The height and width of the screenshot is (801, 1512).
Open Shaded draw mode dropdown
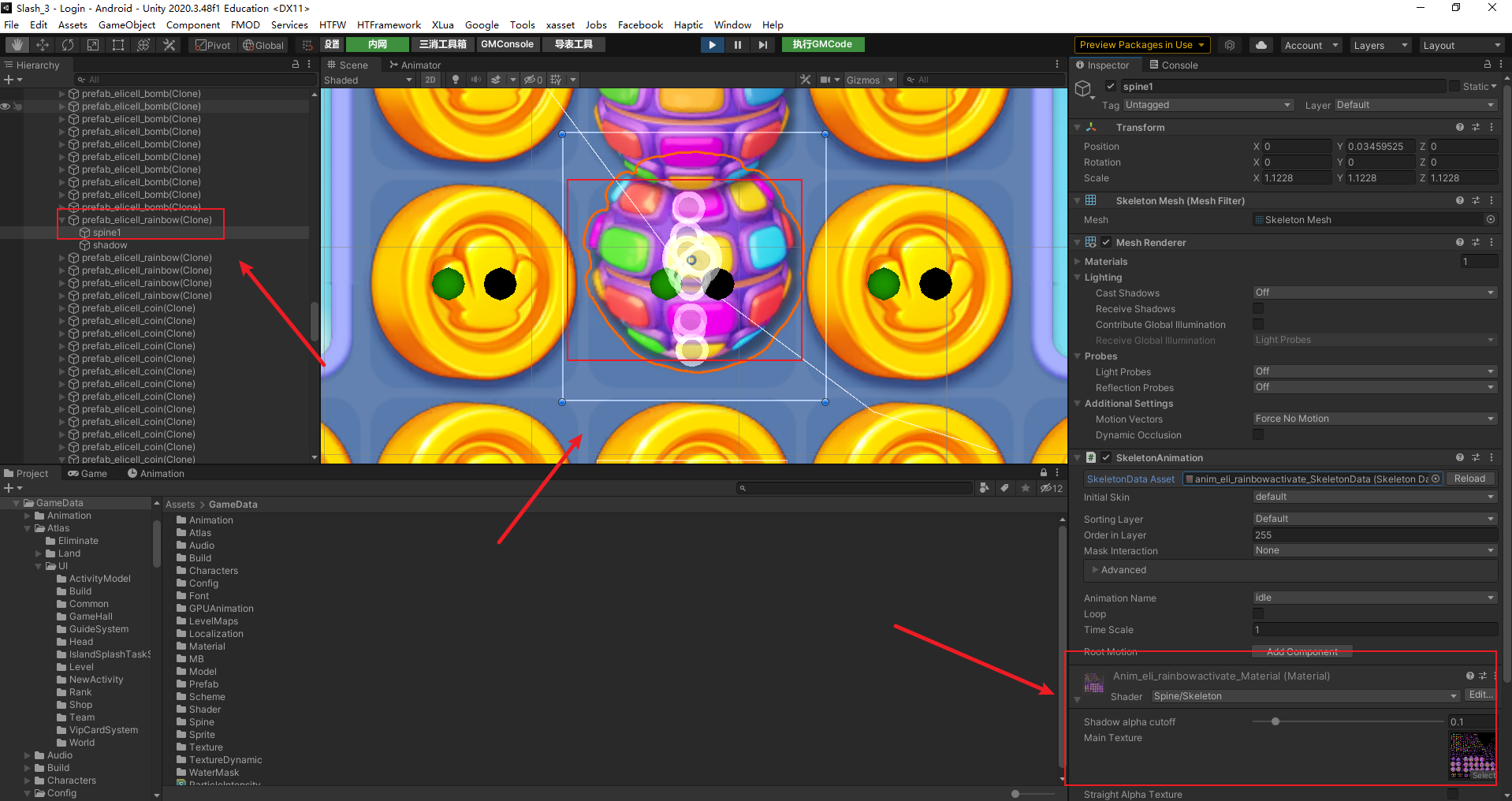(368, 80)
